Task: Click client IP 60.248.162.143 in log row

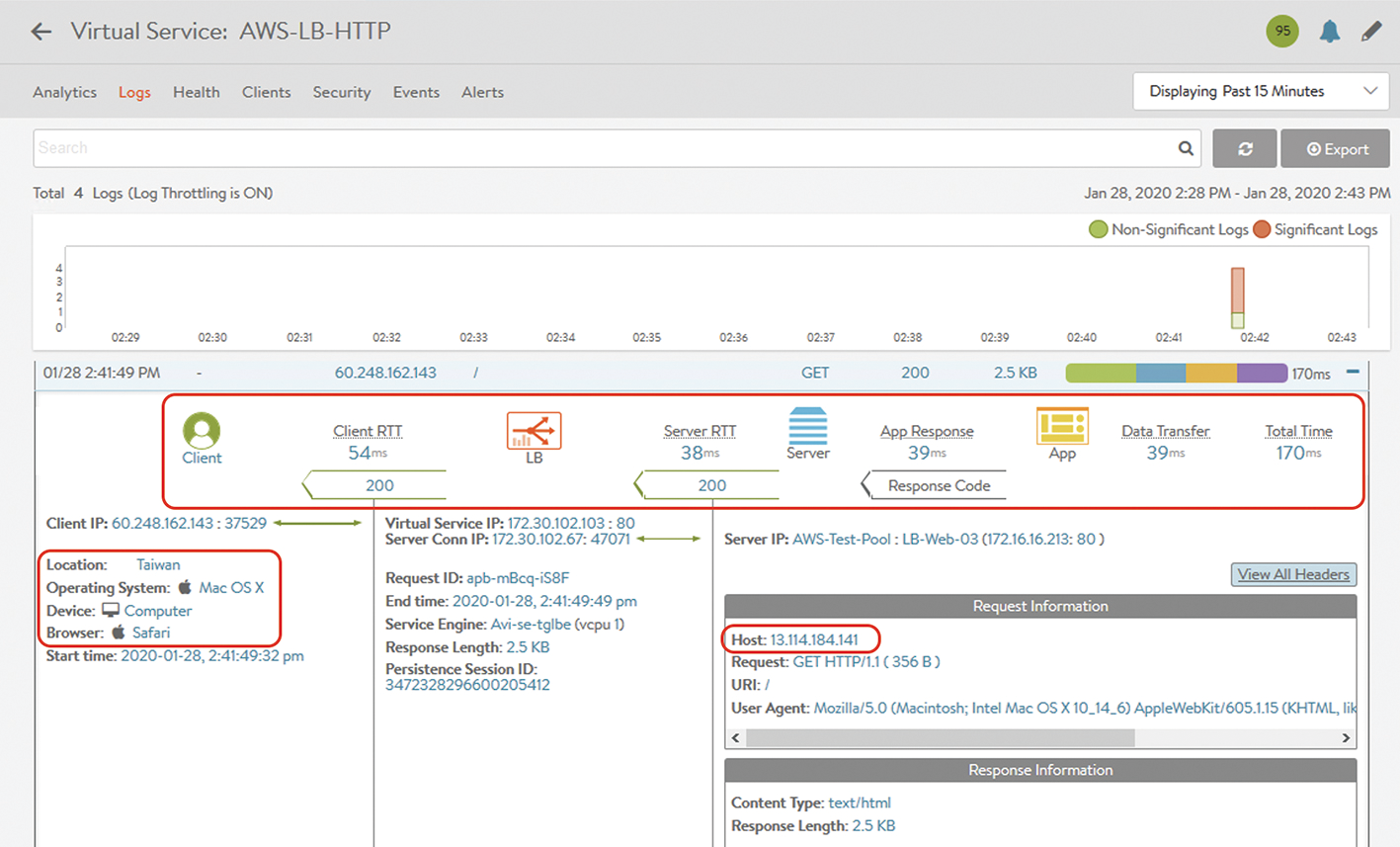Action: (385, 373)
